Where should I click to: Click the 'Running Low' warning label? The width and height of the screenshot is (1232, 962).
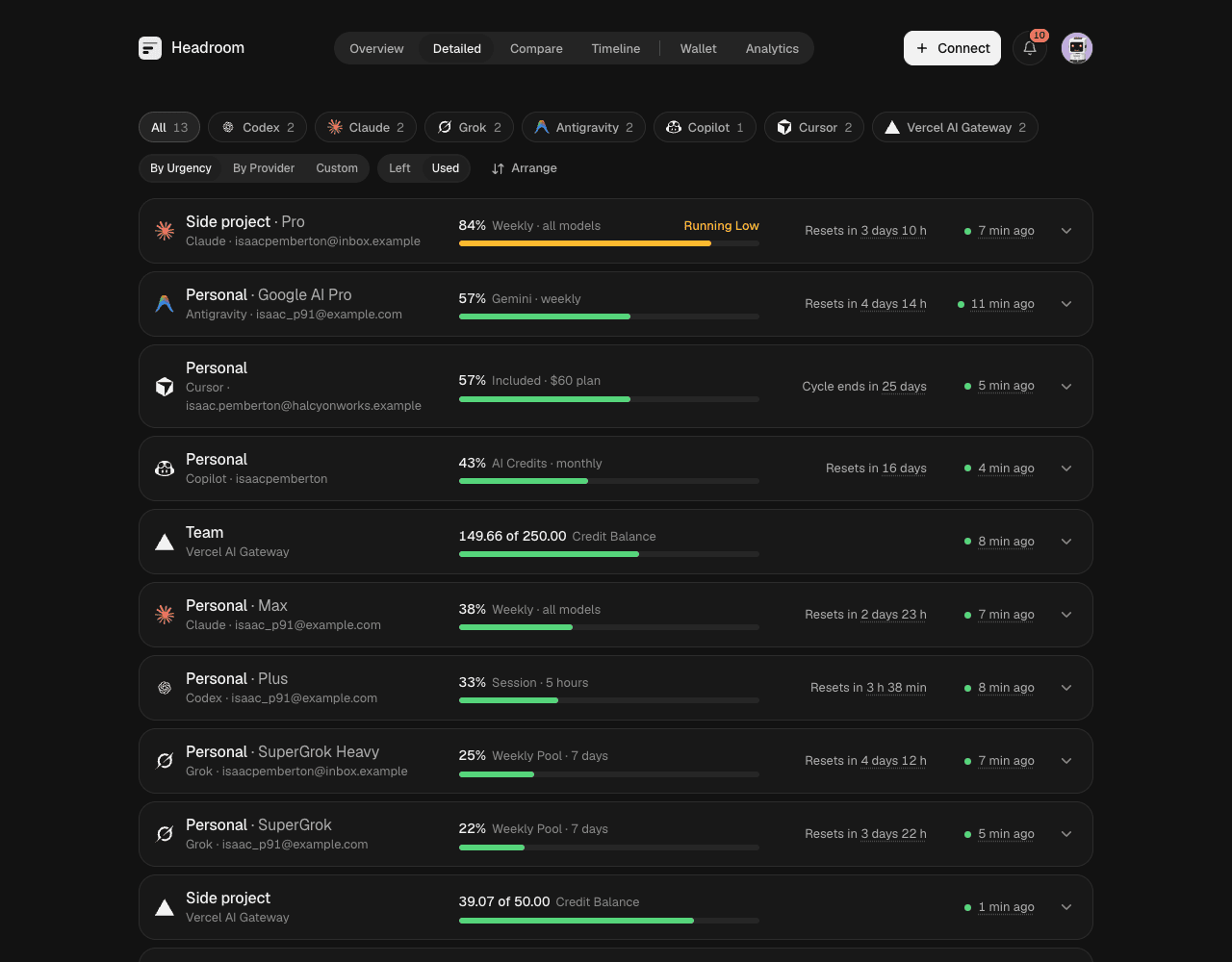pos(722,226)
